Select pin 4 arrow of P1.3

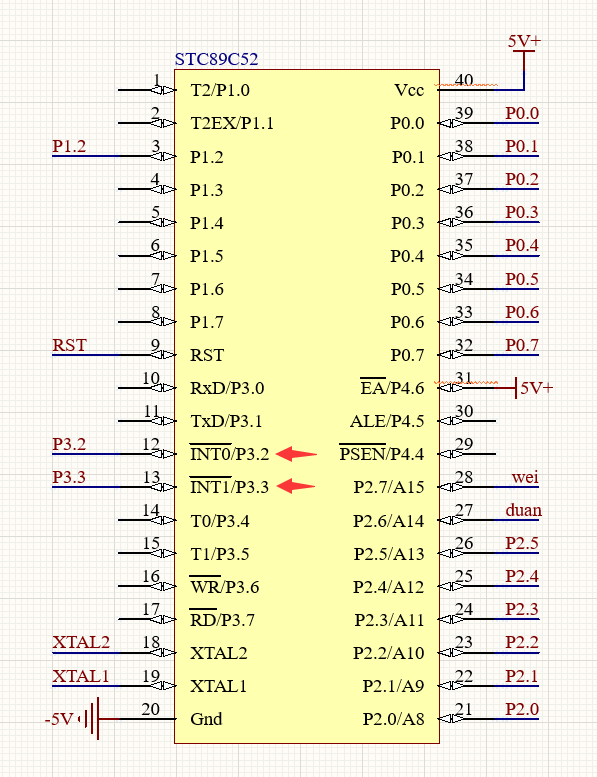(x=163, y=189)
